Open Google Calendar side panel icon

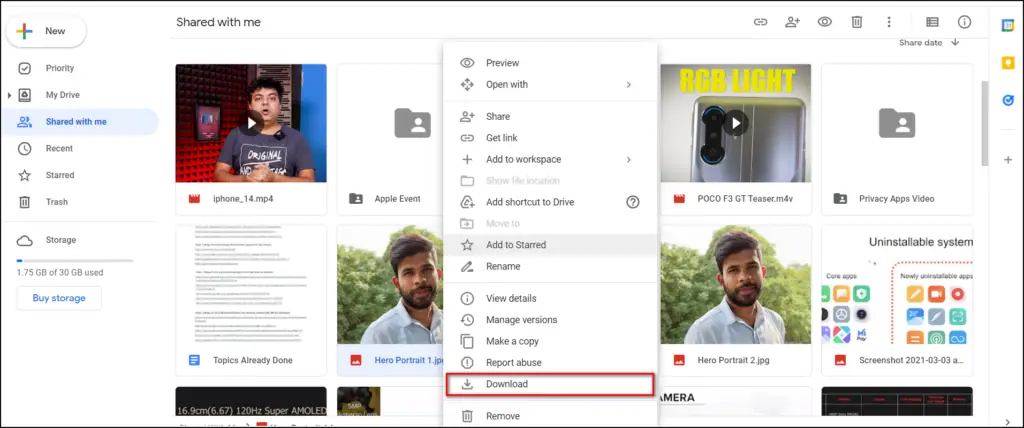point(1008,25)
